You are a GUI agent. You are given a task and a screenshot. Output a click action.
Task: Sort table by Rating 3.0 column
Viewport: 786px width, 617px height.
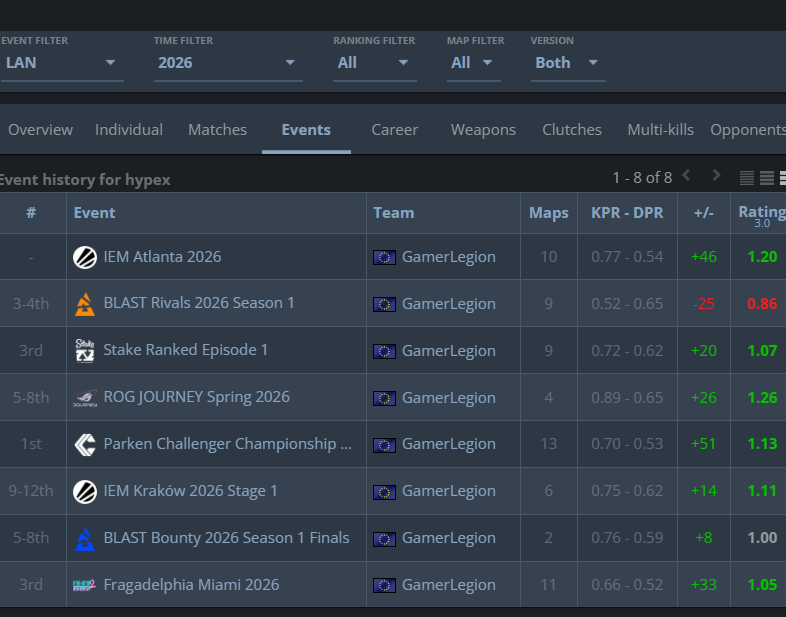click(x=762, y=216)
